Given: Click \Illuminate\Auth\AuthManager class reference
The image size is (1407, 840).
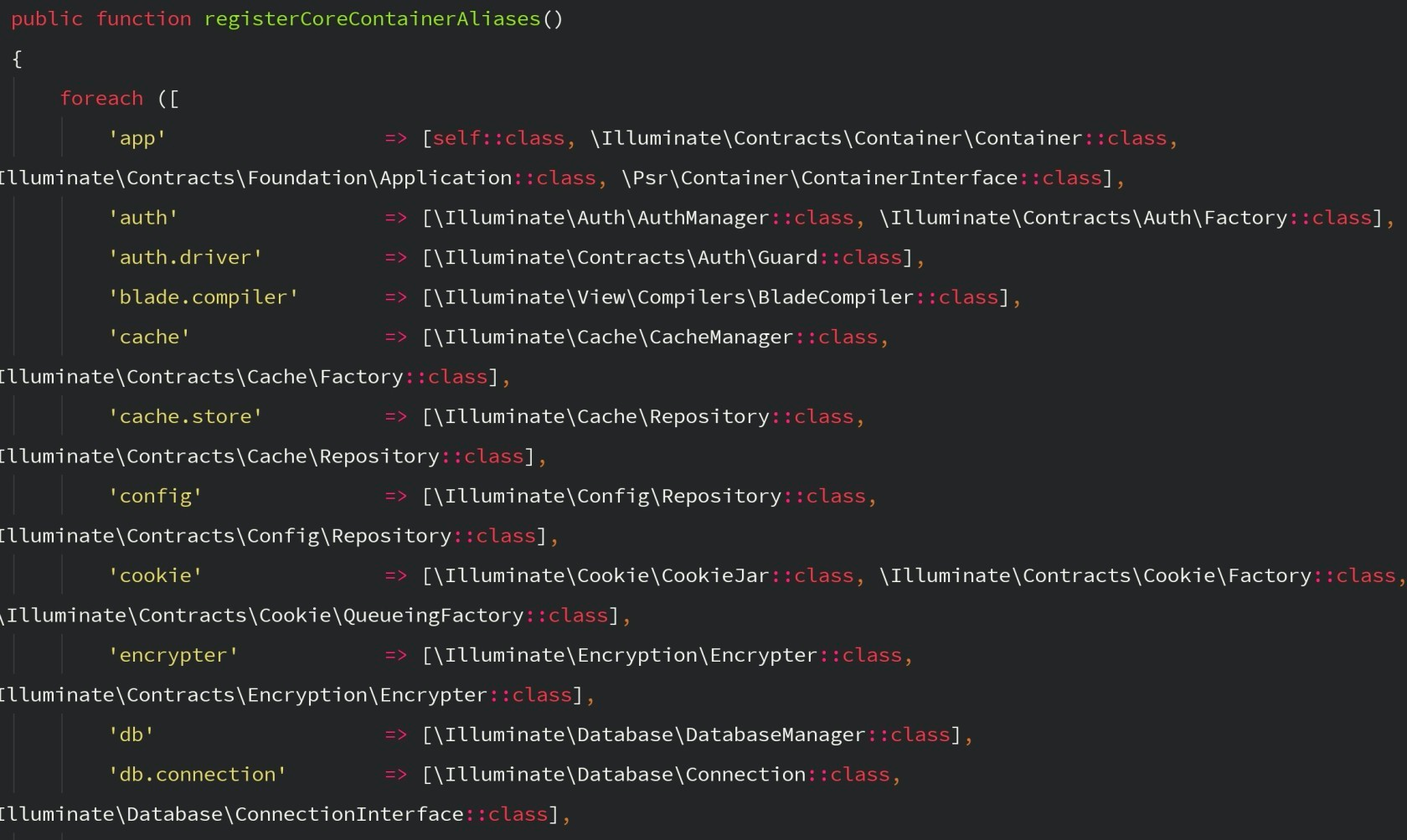Looking at the screenshot, I should [x=643, y=218].
